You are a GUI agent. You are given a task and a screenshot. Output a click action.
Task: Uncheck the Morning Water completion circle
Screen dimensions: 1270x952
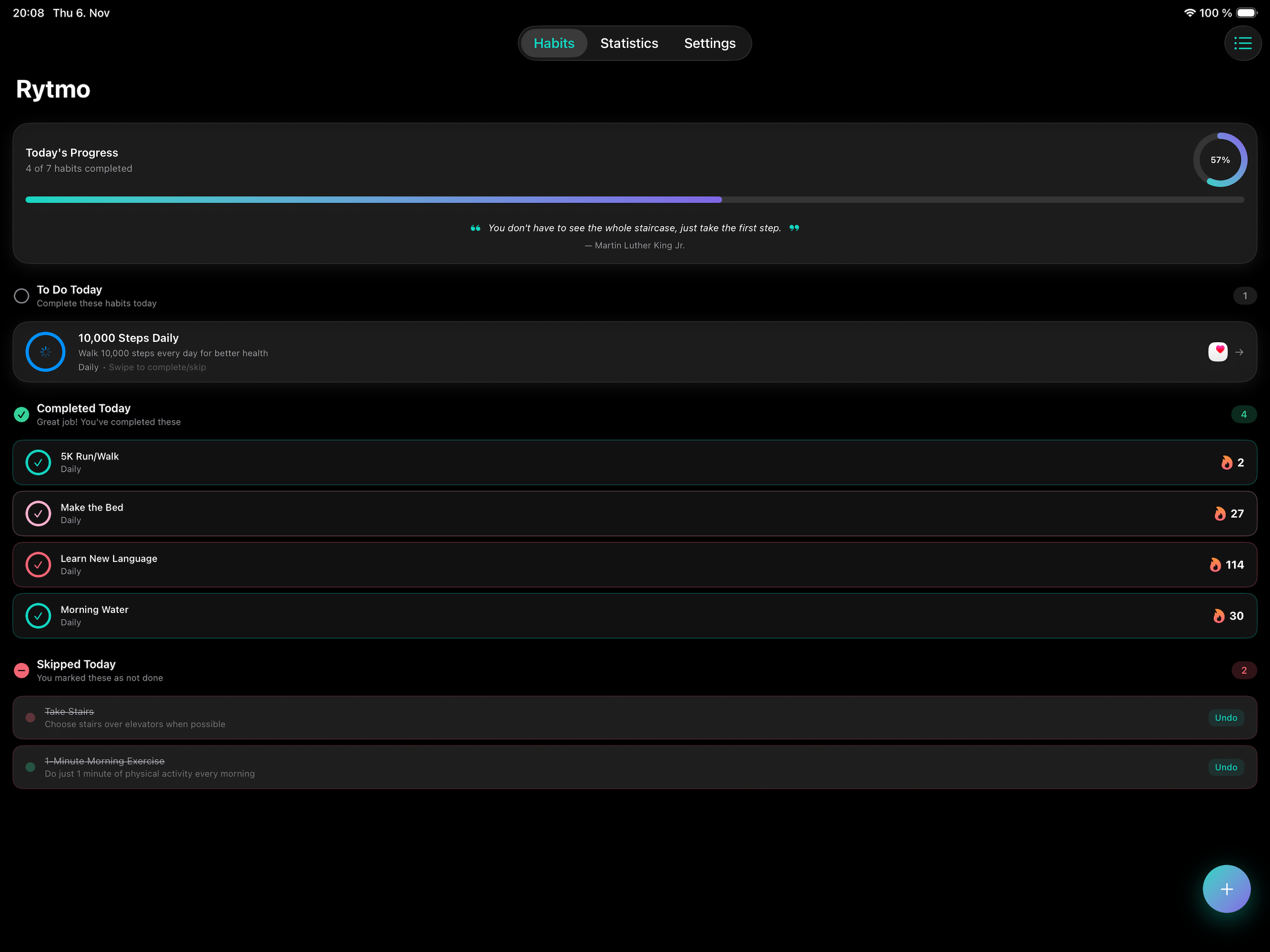pyautogui.click(x=38, y=616)
